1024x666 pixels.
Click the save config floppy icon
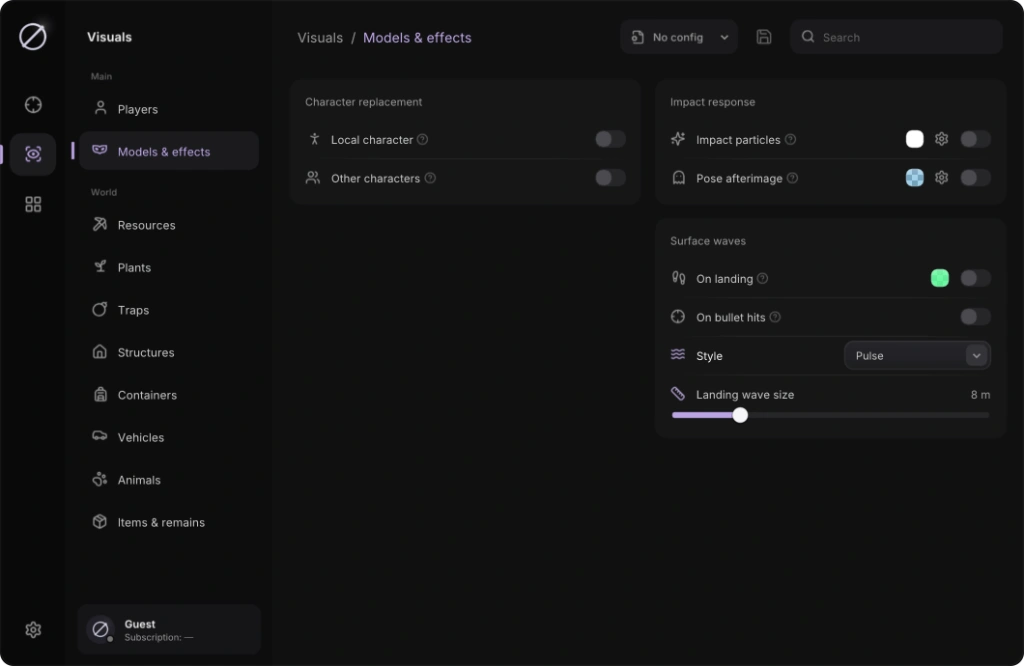pyautogui.click(x=763, y=37)
